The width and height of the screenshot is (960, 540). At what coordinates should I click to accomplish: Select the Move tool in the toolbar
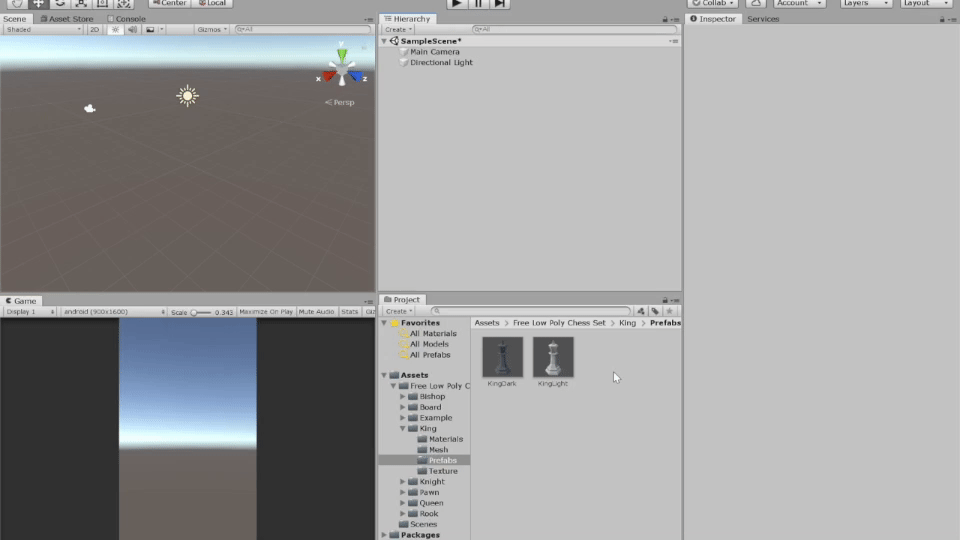38,4
